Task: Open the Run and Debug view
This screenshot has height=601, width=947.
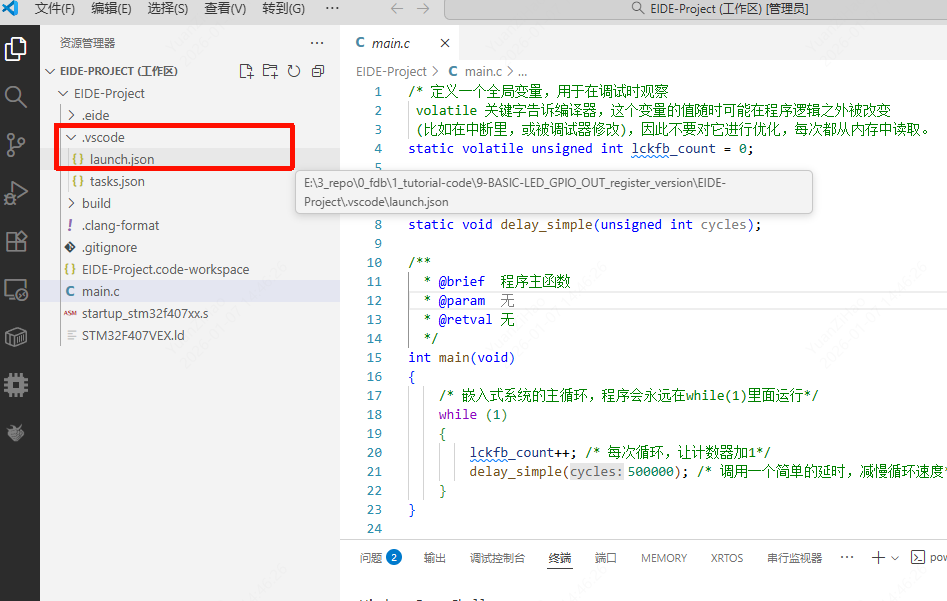Action: [16, 192]
